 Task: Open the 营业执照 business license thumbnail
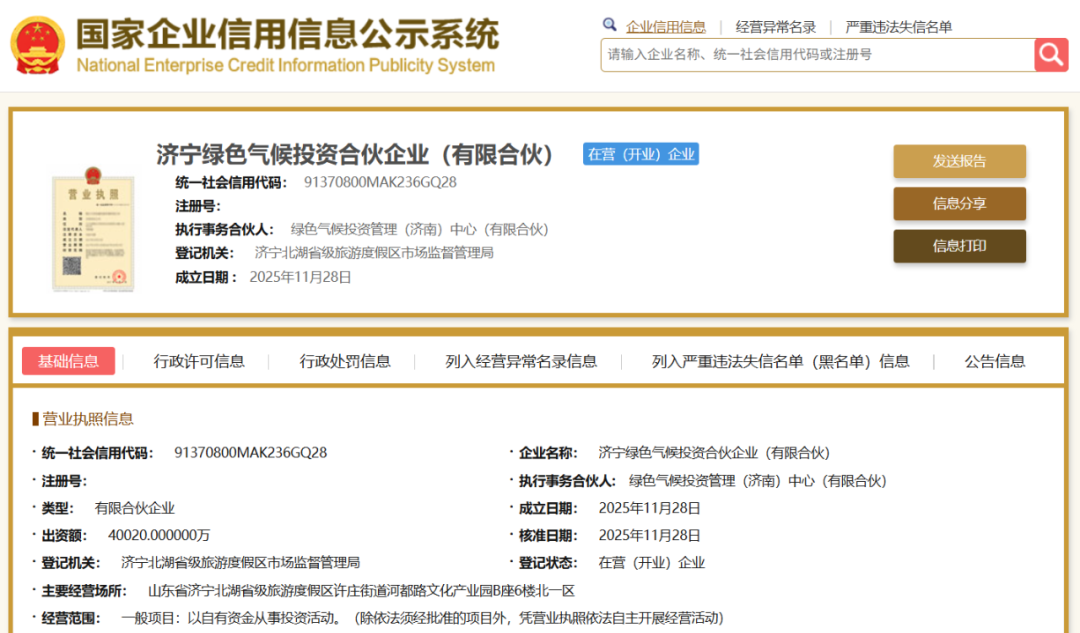pyautogui.click(x=93, y=231)
